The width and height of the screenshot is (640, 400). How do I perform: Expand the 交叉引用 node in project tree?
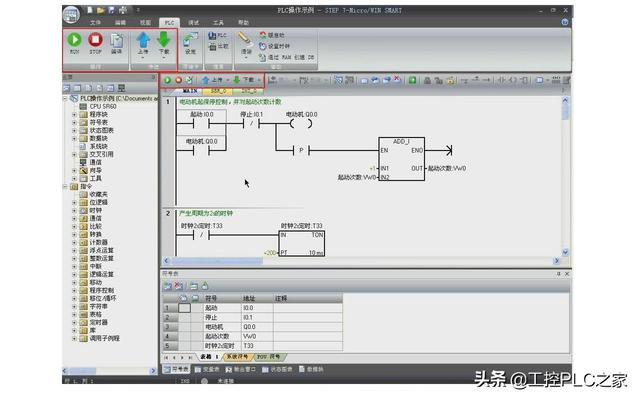tap(74, 154)
